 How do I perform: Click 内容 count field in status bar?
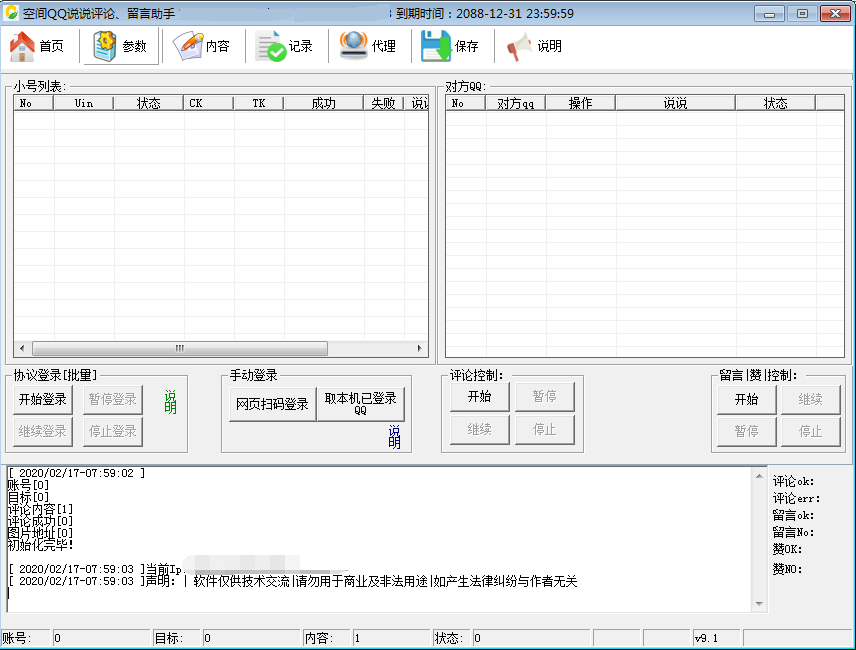tap(391, 638)
